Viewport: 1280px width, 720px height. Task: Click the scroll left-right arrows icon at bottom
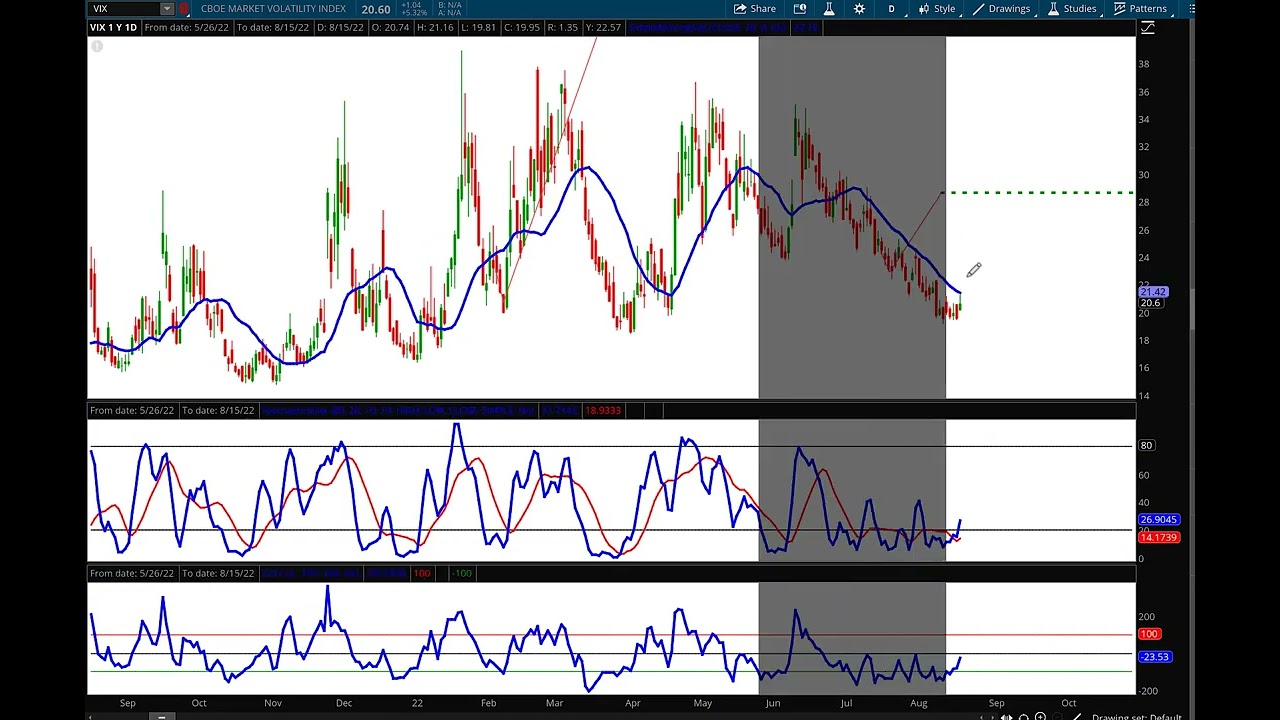1006,717
